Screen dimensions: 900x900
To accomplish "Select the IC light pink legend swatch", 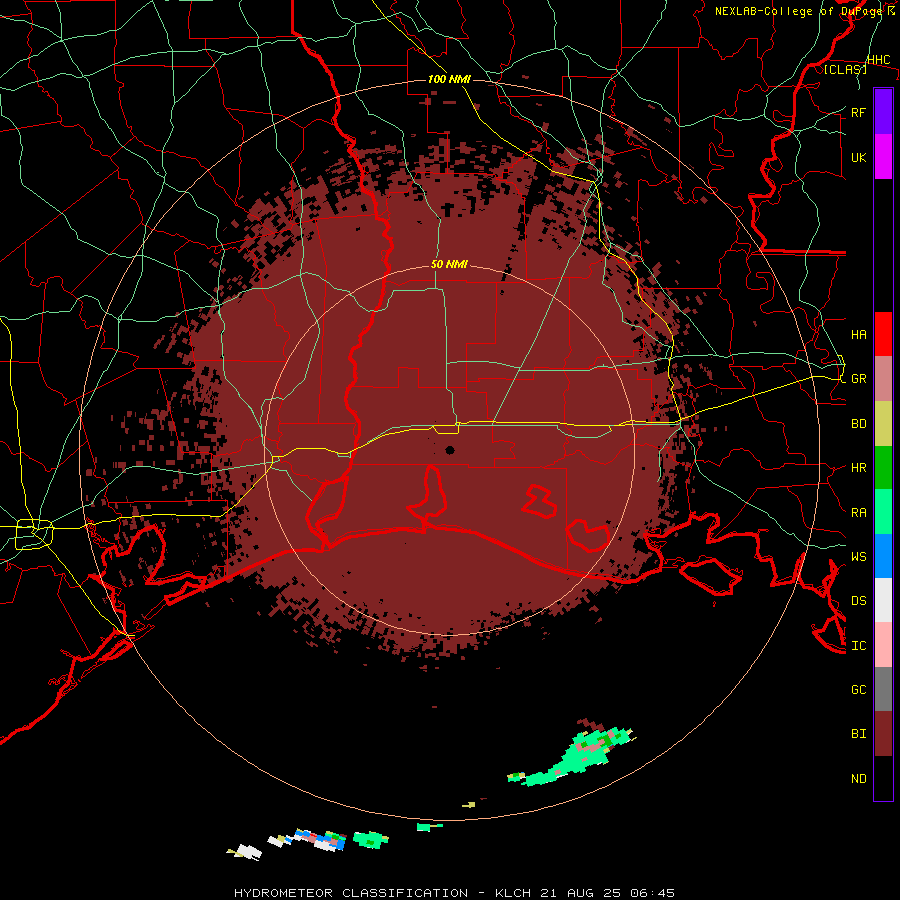I will [x=883, y=645].
